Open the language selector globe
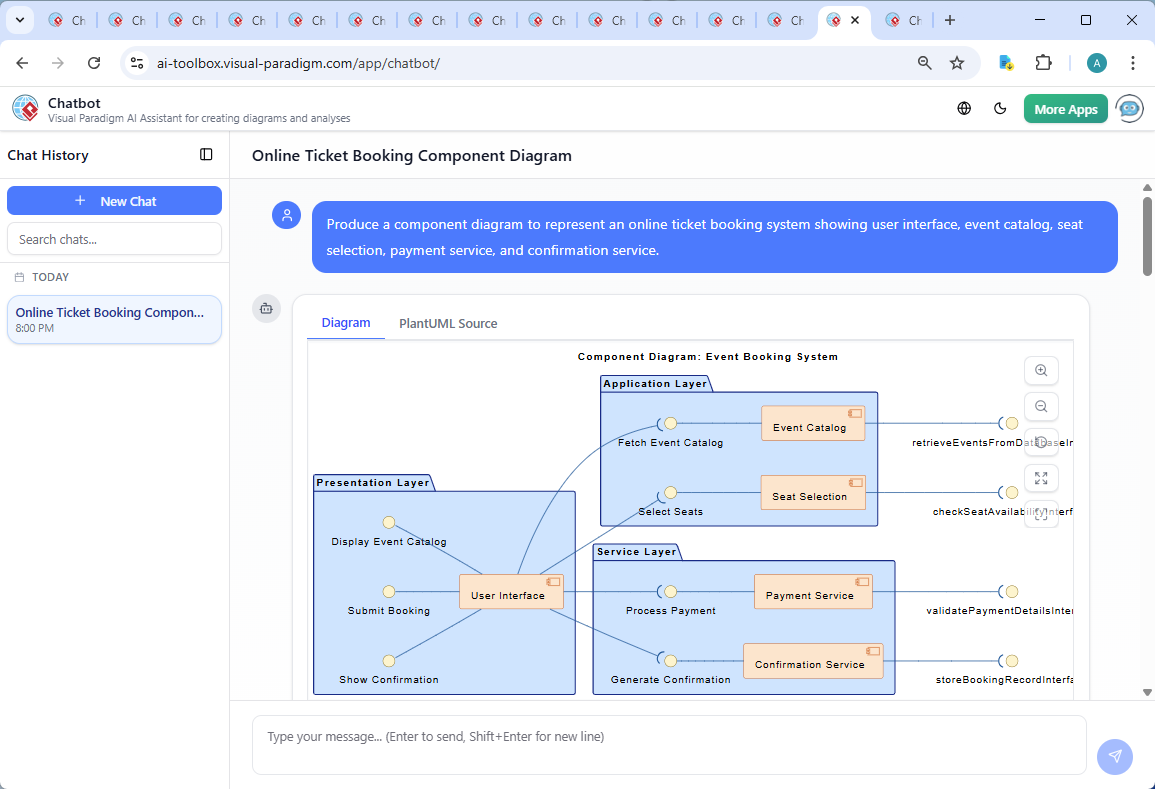 point(964,108)
